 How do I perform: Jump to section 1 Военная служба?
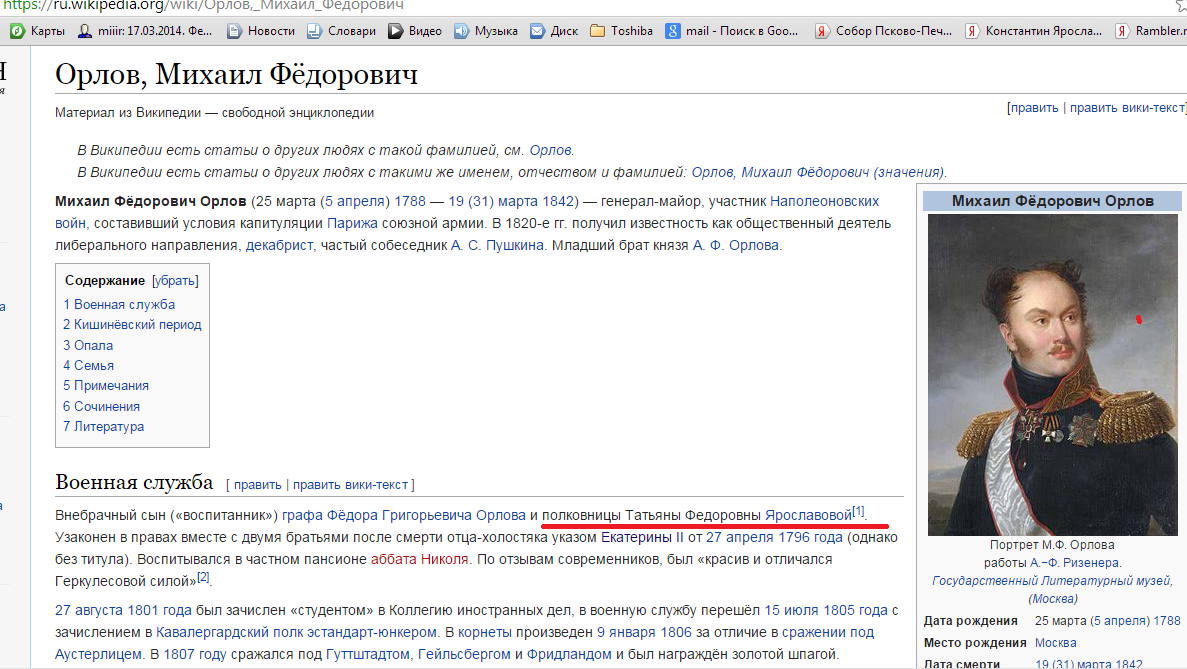point(119,304)
